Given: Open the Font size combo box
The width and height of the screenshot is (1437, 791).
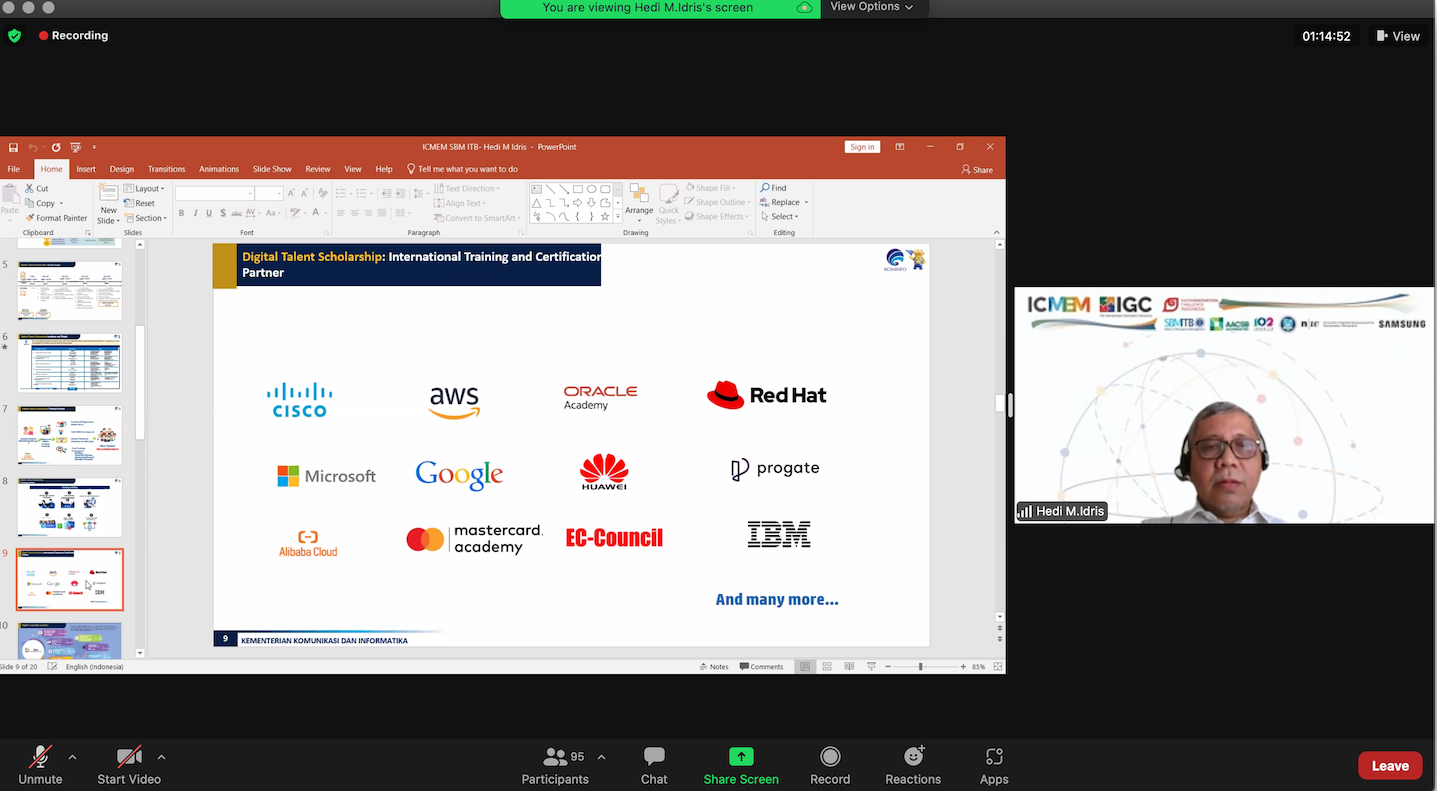Looking at the screenshot, I should click(269, 193).
